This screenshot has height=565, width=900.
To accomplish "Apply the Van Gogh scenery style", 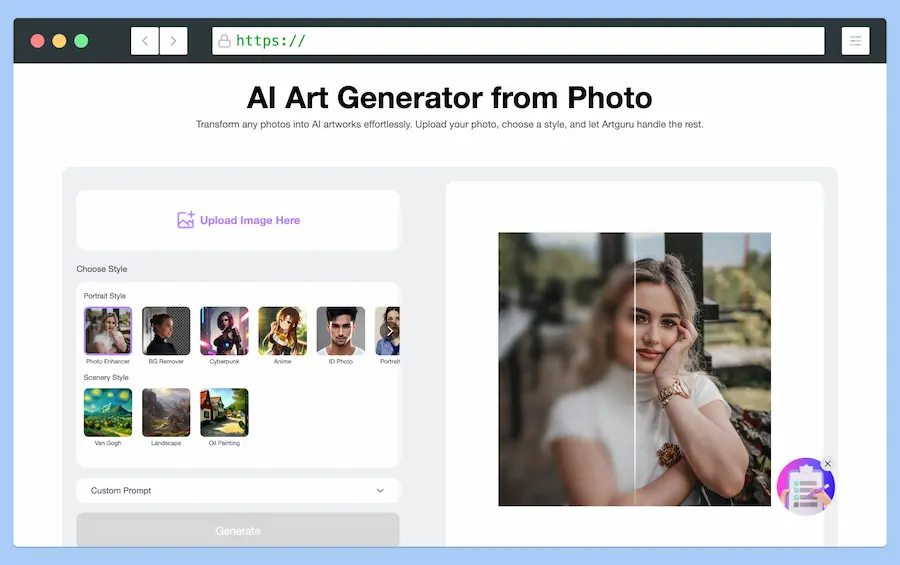I will [108, 412].
